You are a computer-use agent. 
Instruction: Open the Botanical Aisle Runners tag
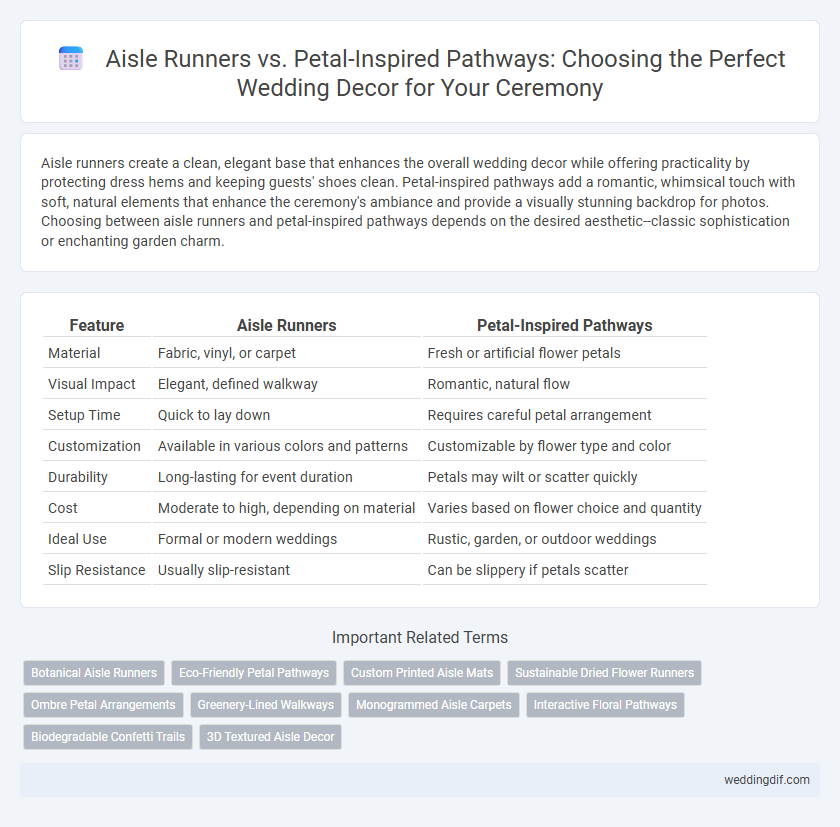pyautogui.click(x=94, y=673)
